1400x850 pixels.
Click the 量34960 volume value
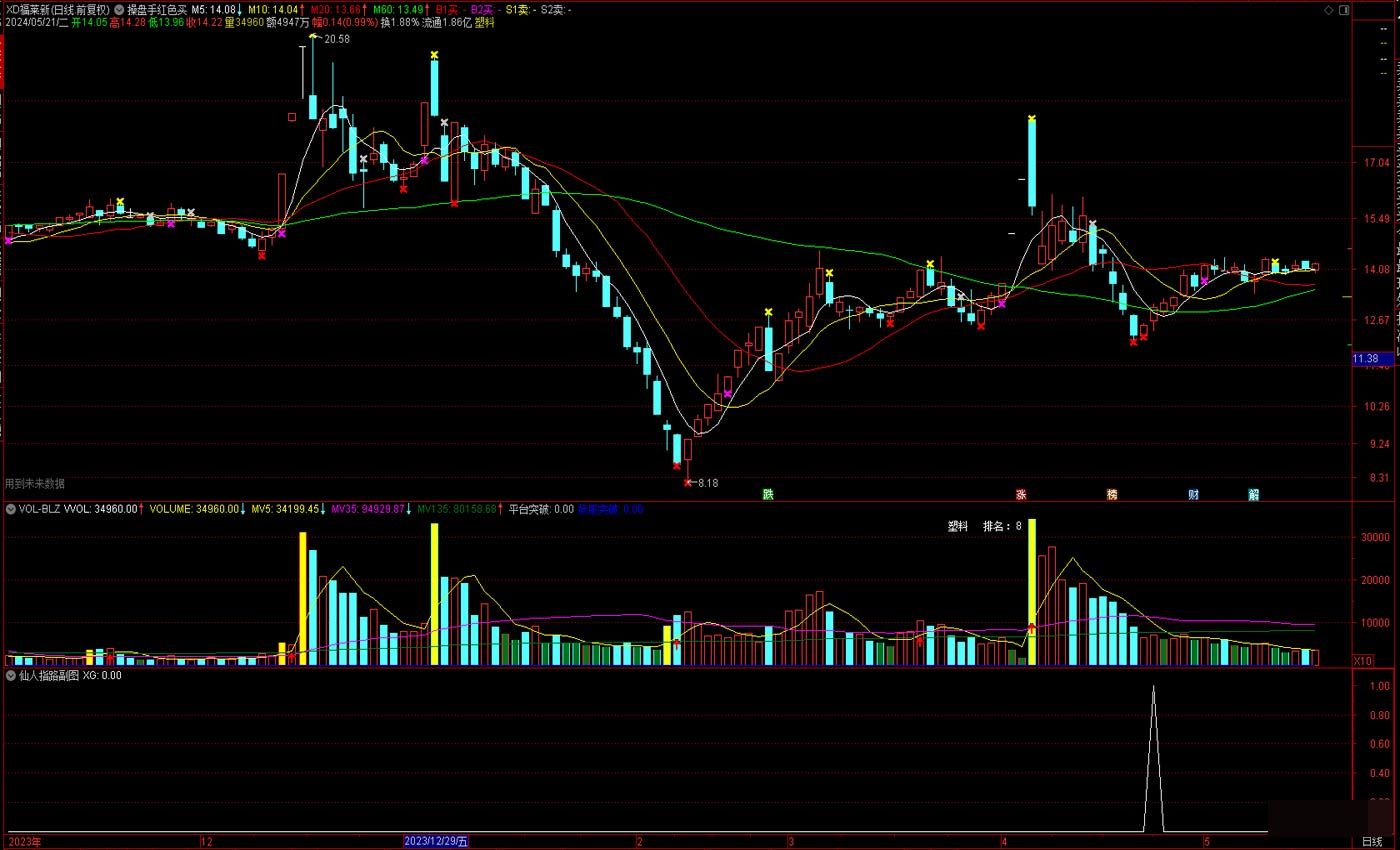[x=244, y=22]
